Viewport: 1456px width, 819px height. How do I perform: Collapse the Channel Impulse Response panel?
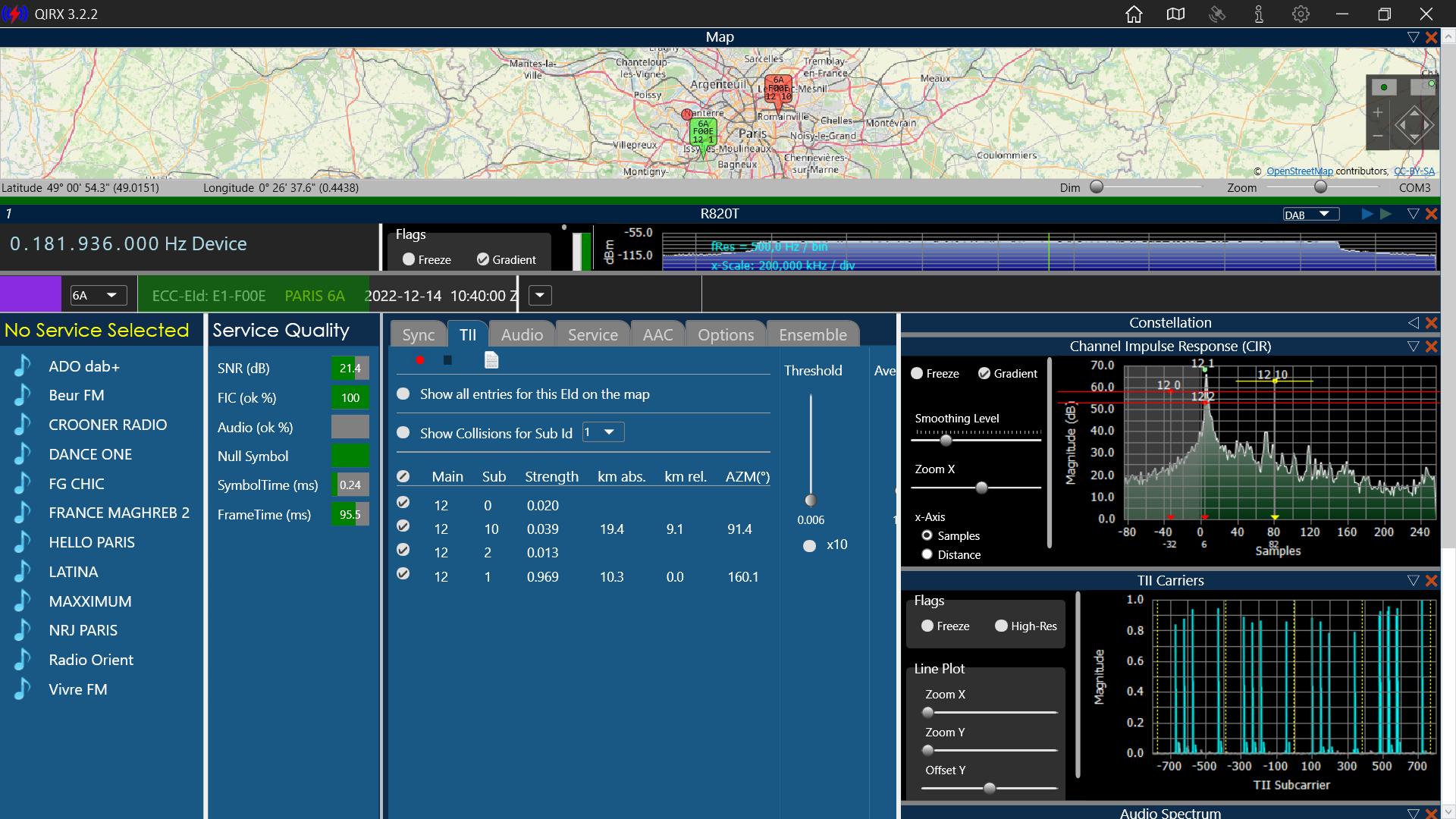pyautogui.click(x=1413, y=347)
